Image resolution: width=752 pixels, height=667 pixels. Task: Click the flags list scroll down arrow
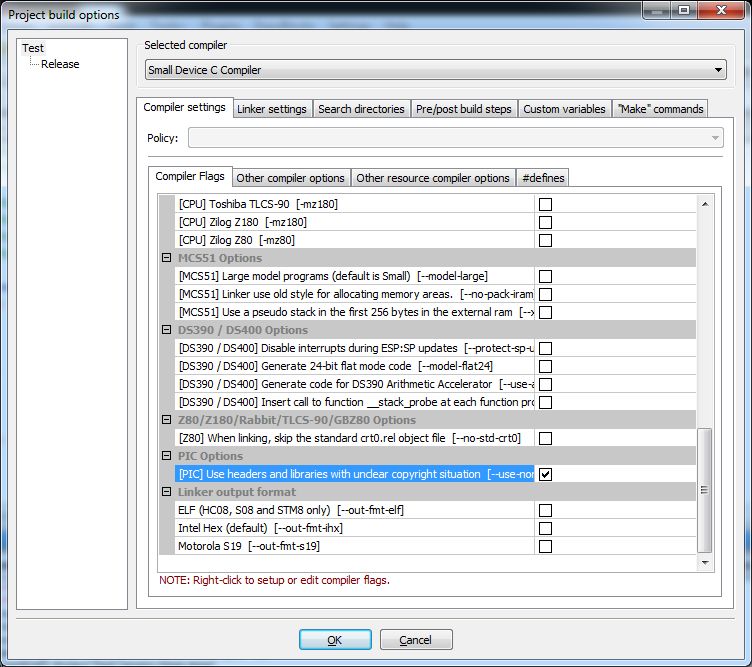tap(705, 562)
